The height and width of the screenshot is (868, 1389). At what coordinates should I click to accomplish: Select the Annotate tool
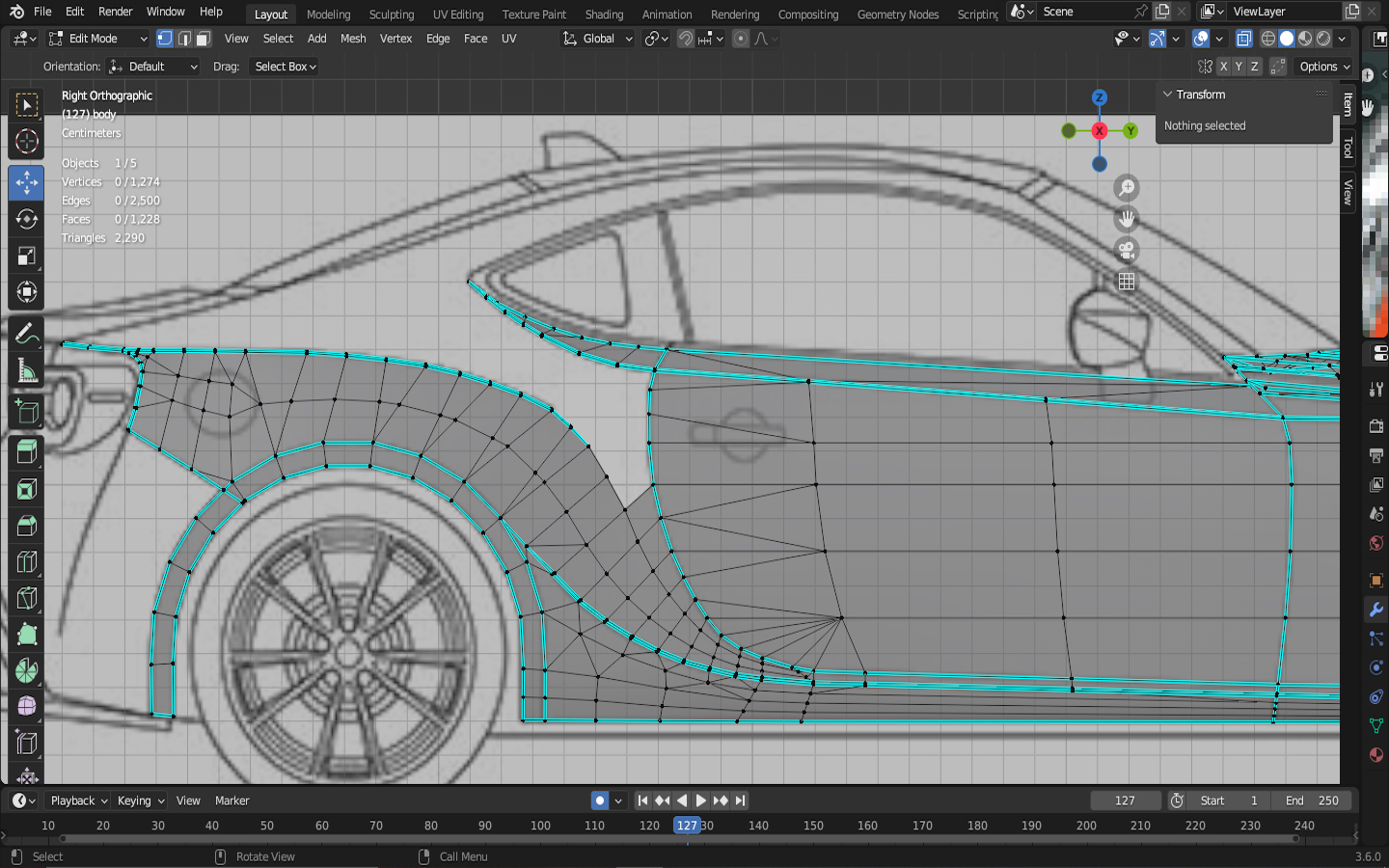click(26, 335)
